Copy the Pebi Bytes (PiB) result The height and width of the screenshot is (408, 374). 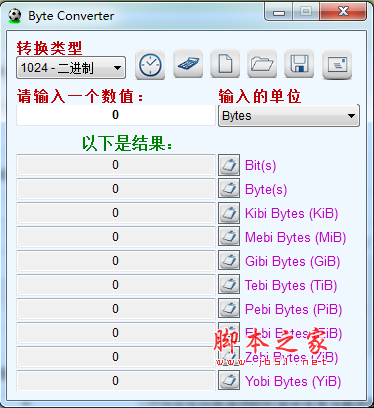pos(229,309)
